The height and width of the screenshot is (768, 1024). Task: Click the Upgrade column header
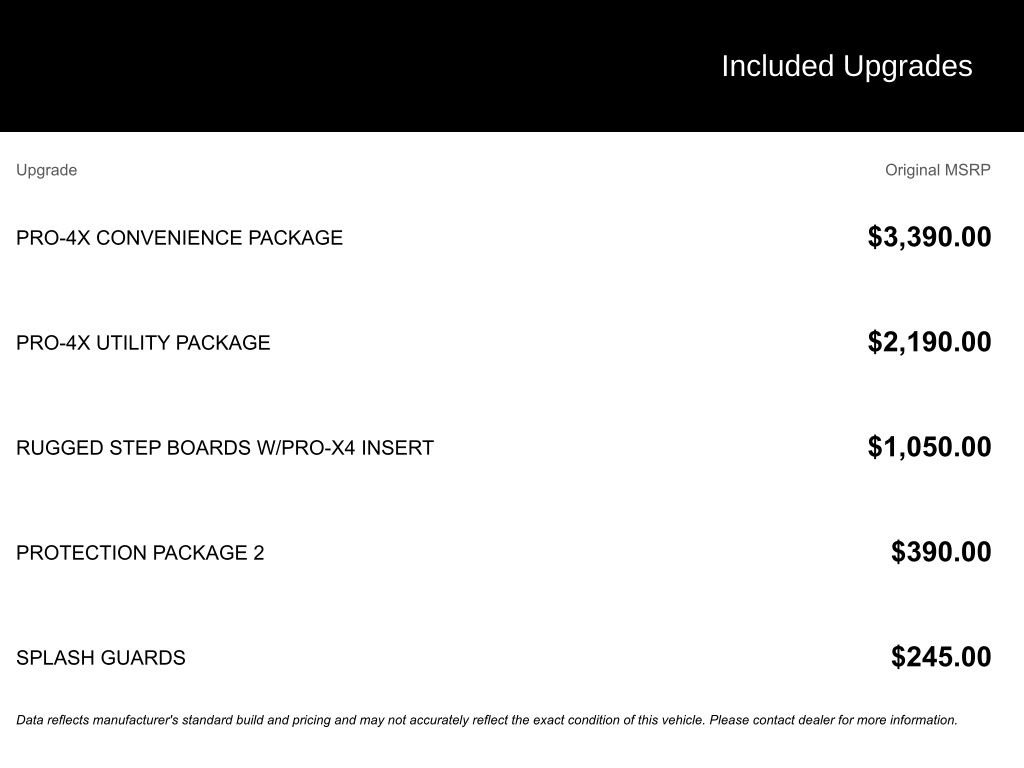[46, 170]
